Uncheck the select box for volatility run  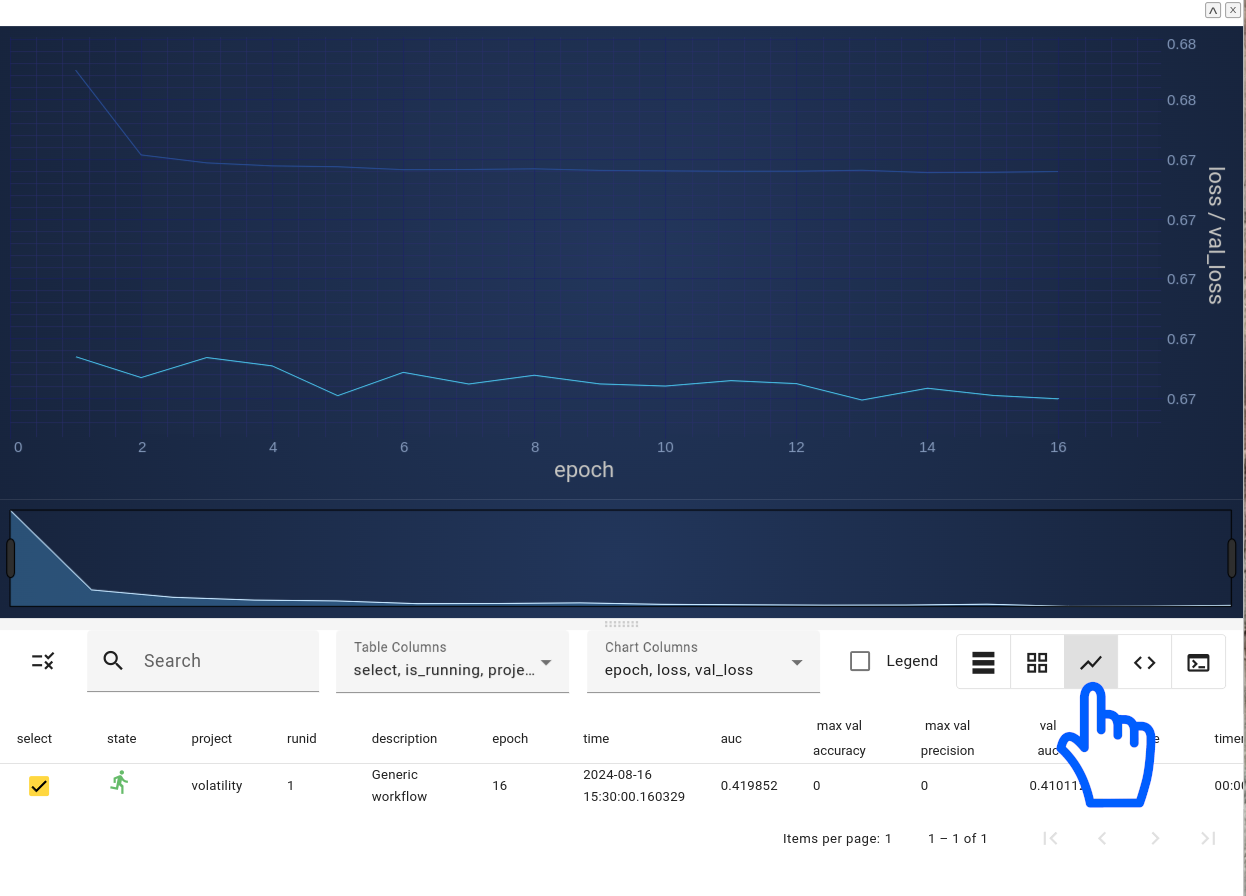click(x=39, y=786)
